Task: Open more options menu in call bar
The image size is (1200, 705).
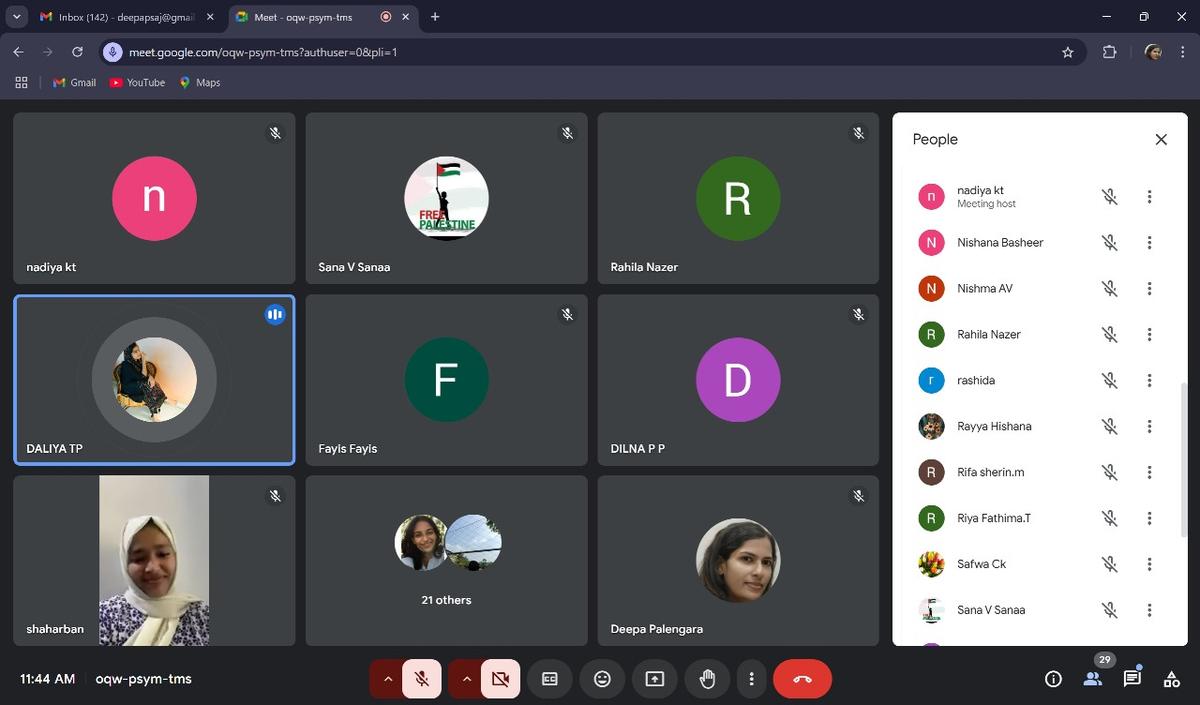Action: (x=751, y=679)
